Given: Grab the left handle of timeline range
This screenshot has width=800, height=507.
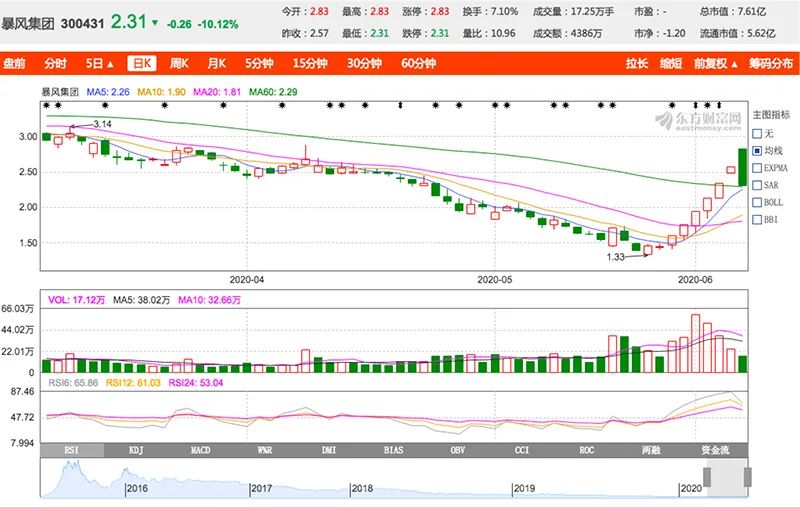Looking at the screenshot, I should [707, 477].
